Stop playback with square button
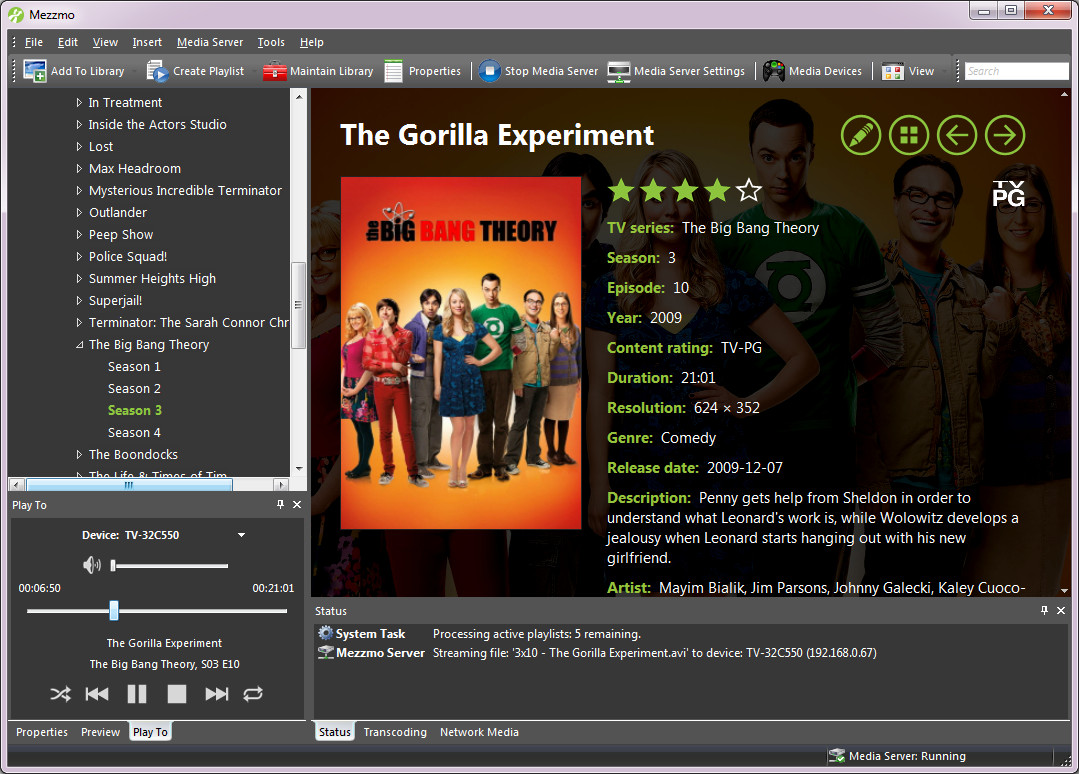1079x774 pixels. [177, 694]
